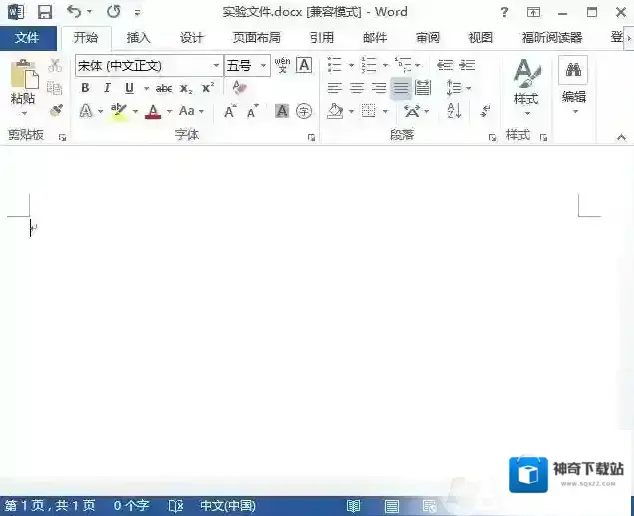This screenshot has height=516, width=634.
Task: Toggle Bold formatting
Action: coord(85,88)
